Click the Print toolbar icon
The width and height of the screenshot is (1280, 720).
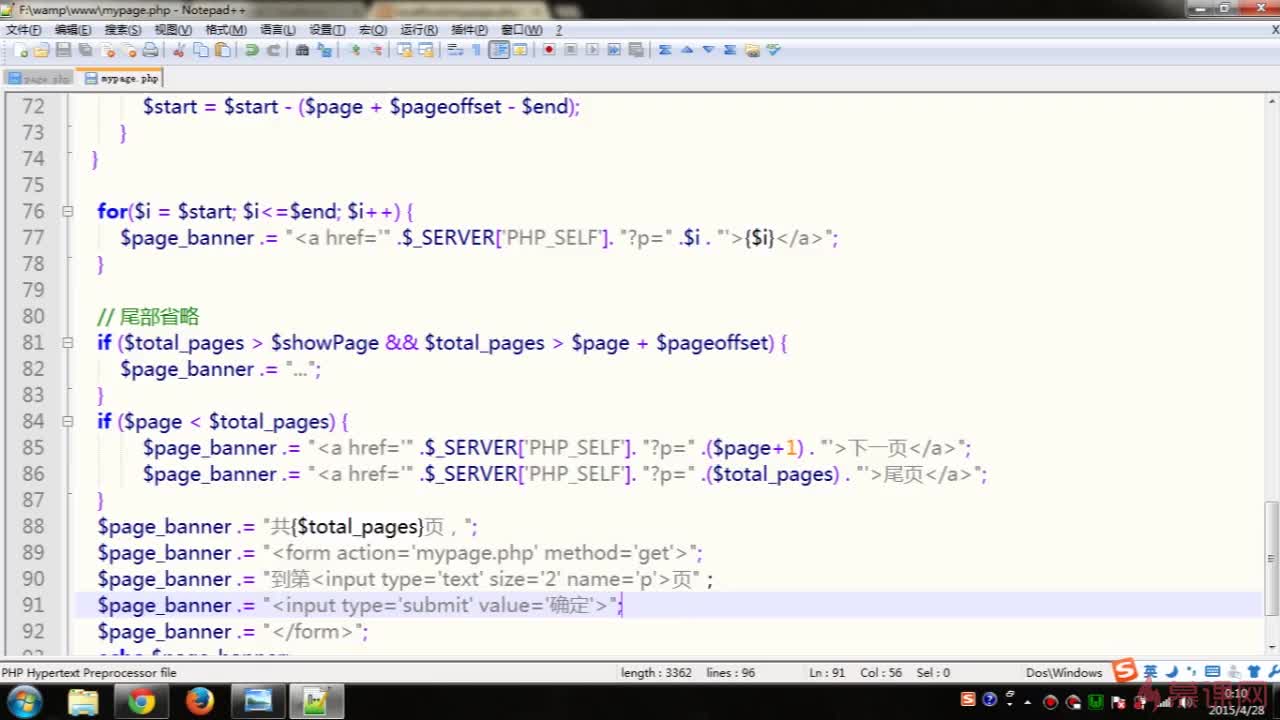pos(150,50)
